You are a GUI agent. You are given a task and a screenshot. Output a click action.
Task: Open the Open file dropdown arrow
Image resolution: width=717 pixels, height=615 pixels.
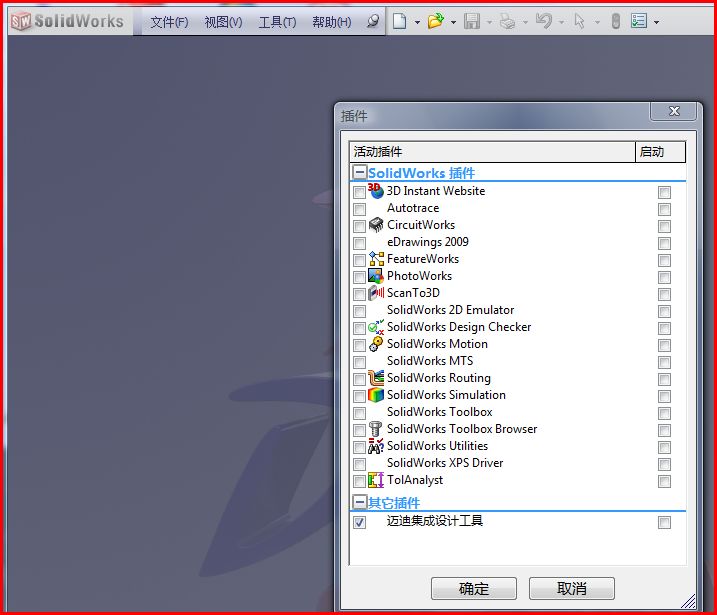coord(453,22)
